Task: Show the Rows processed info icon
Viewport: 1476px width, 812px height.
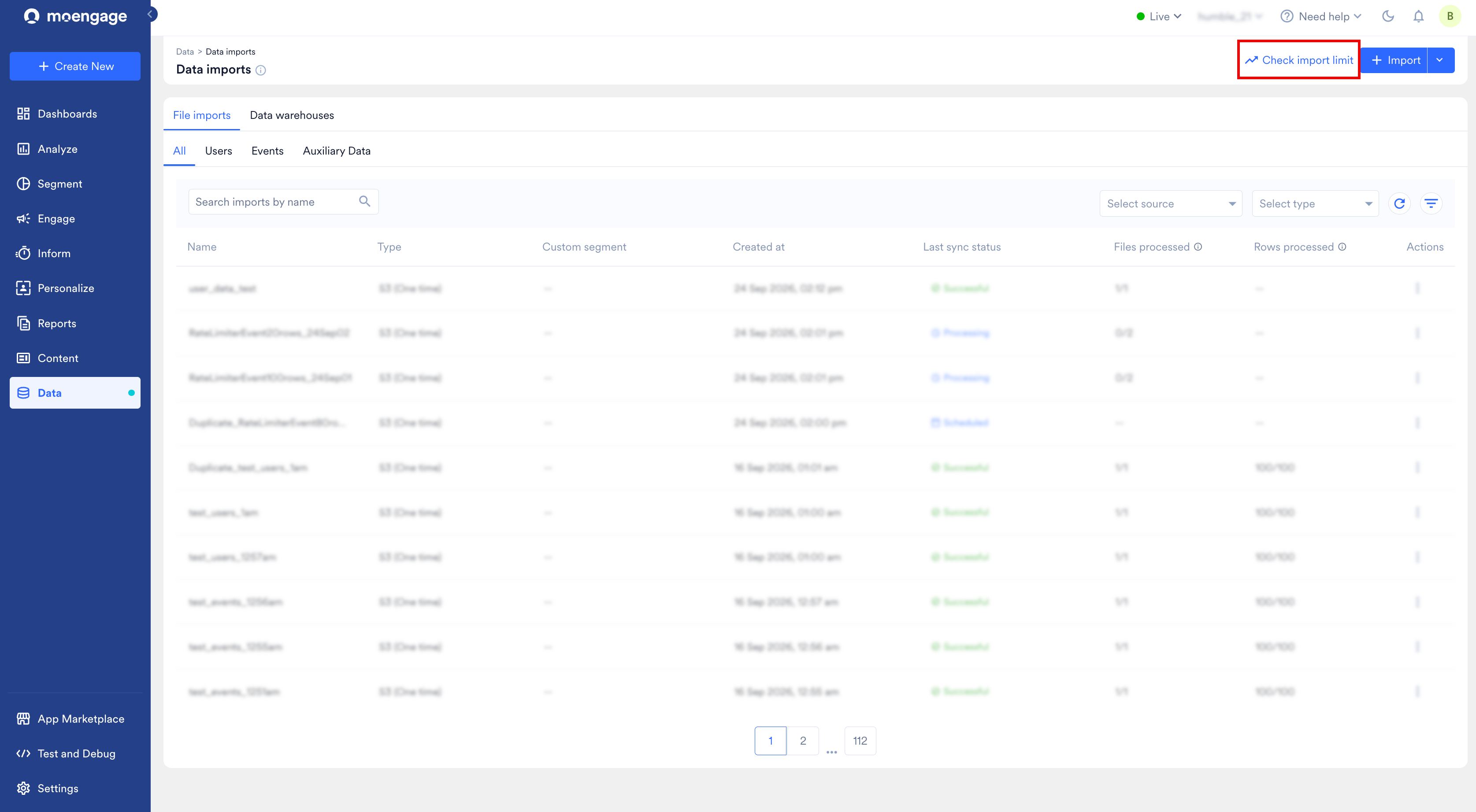Action: [x=1342, y=247]
